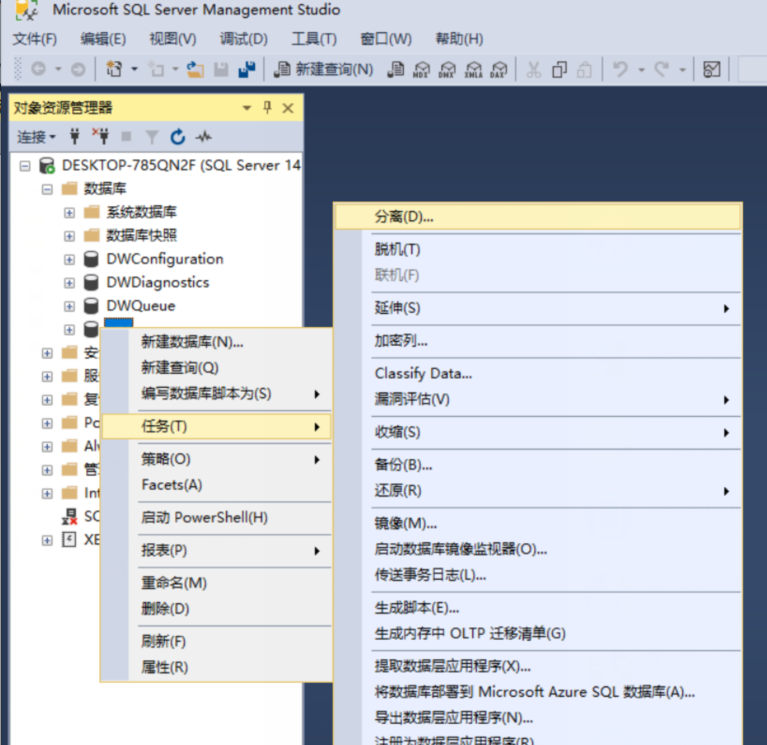Click the New Project toolbar icon

114,69
